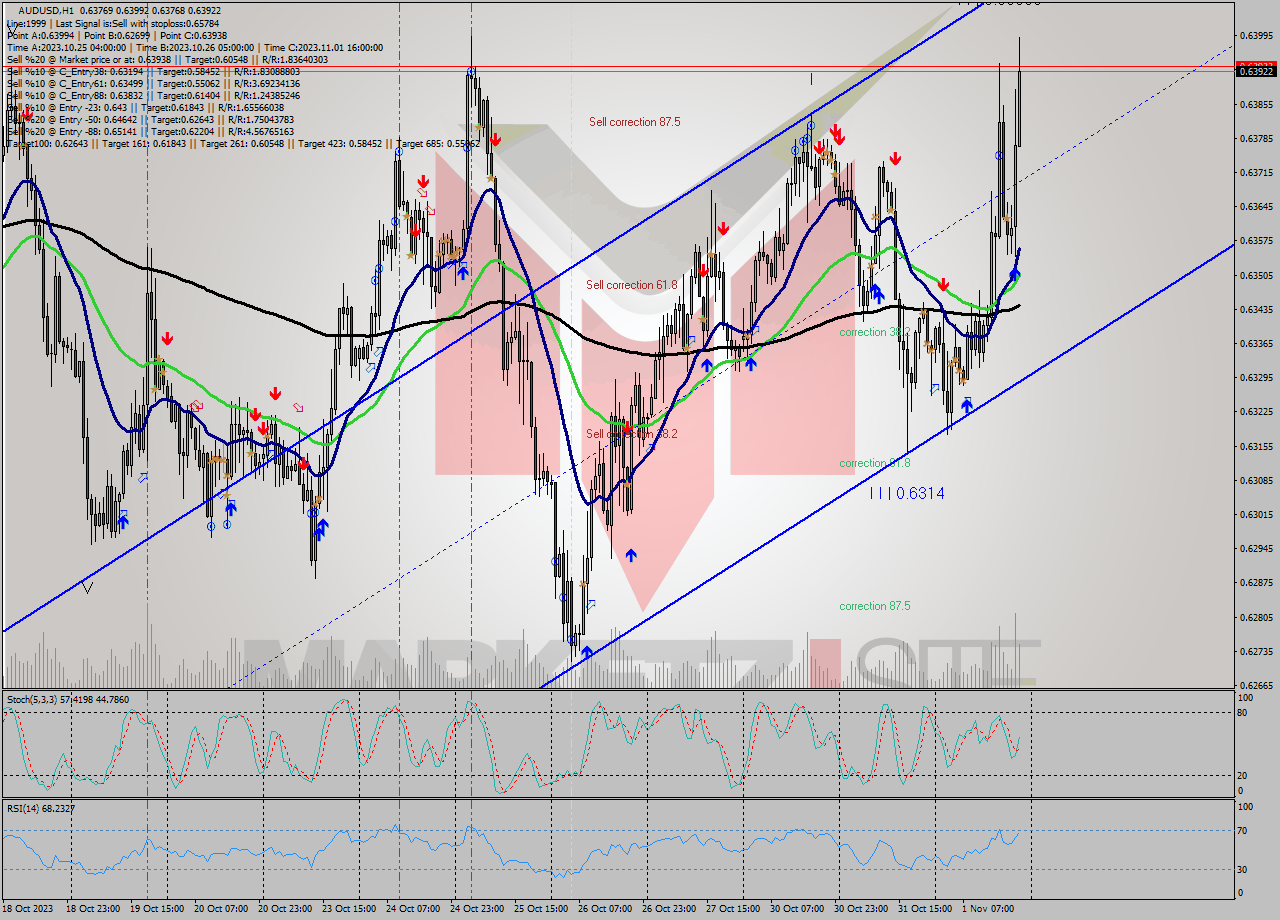Click the '26 Oct 07:00' time axis label
Viewport: 1280px width, 920px height.
click(606, 909)
